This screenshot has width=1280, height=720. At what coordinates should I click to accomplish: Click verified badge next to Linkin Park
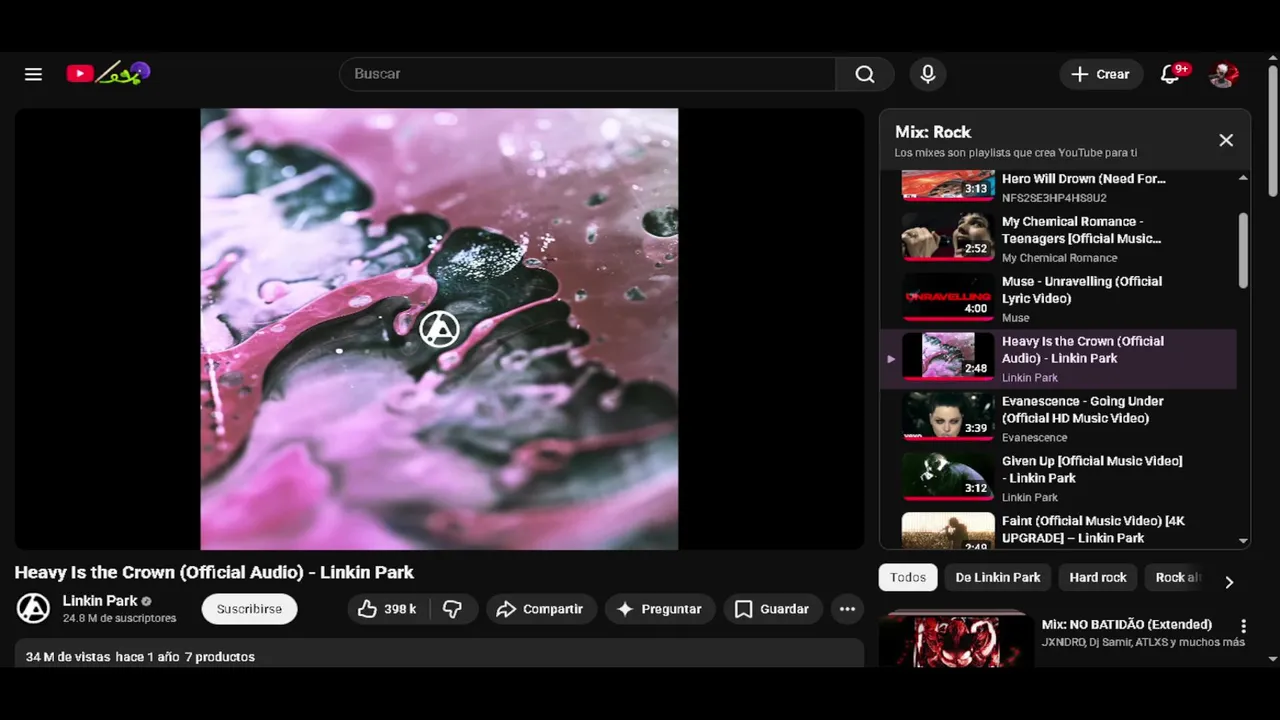pyautogui.click(x=146, y=601)
